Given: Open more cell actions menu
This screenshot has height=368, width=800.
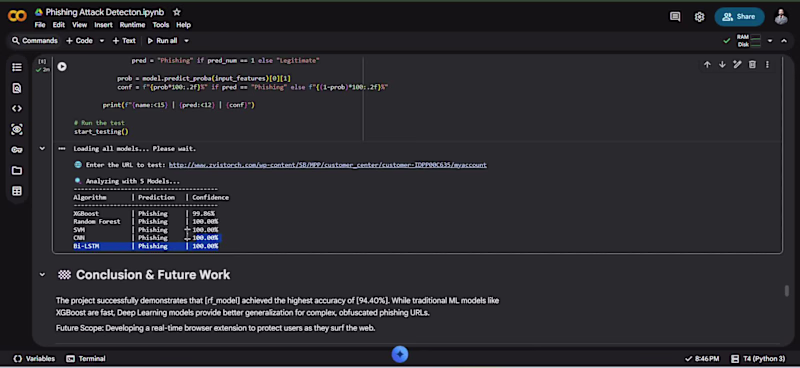Looking at the screenshot, I should pos(767,65).
